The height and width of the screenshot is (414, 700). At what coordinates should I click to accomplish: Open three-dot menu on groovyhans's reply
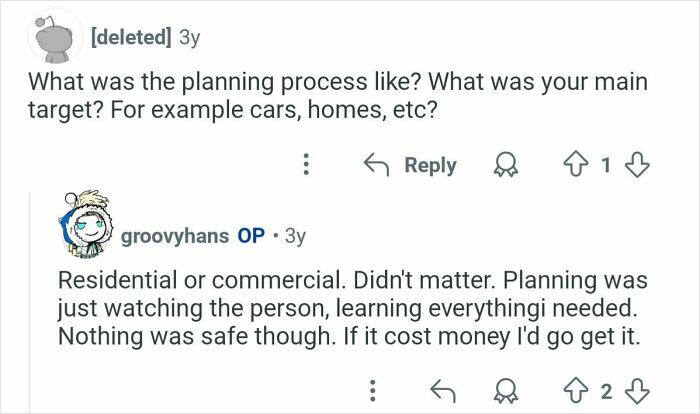pyautogui.click(x=373, y=388)
